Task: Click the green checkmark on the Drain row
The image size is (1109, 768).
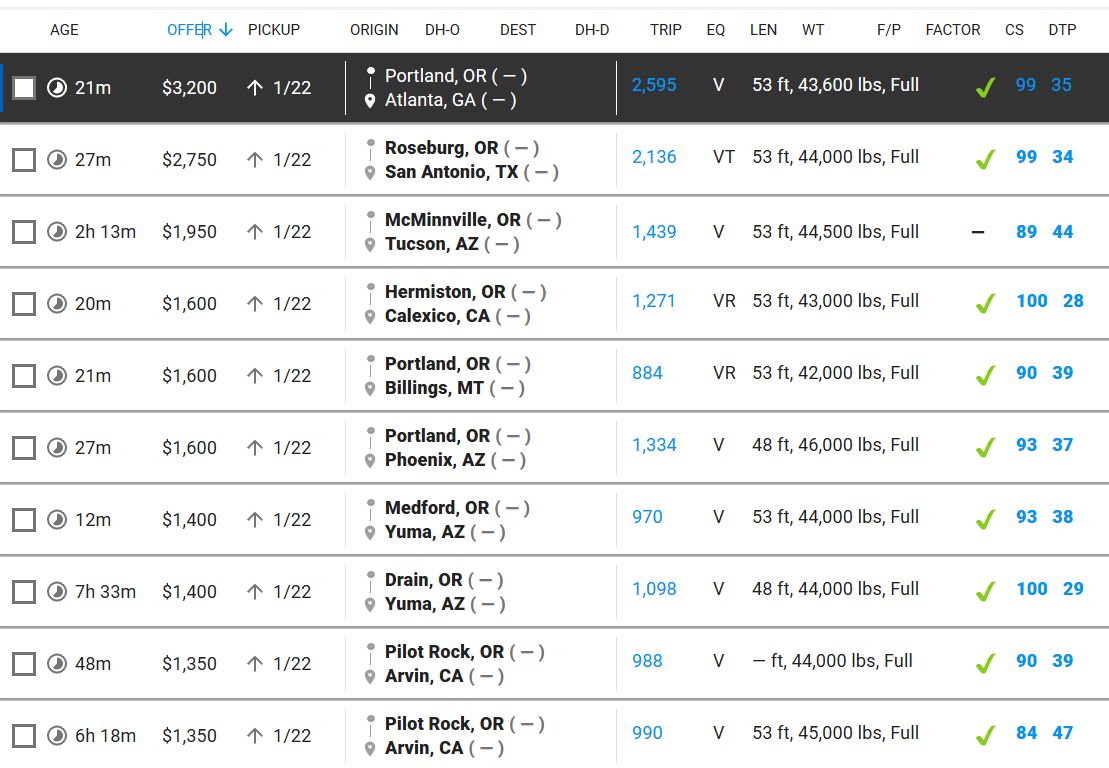Action: (985, 591)
